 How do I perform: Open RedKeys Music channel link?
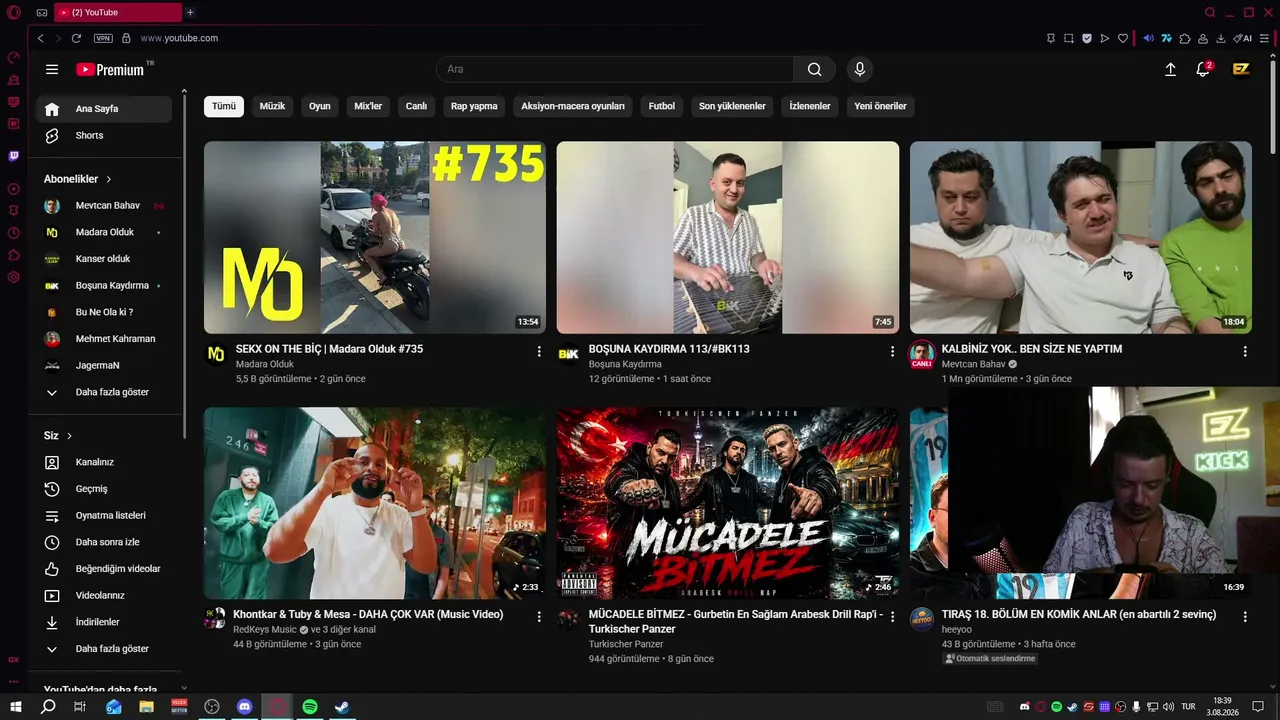265,630
